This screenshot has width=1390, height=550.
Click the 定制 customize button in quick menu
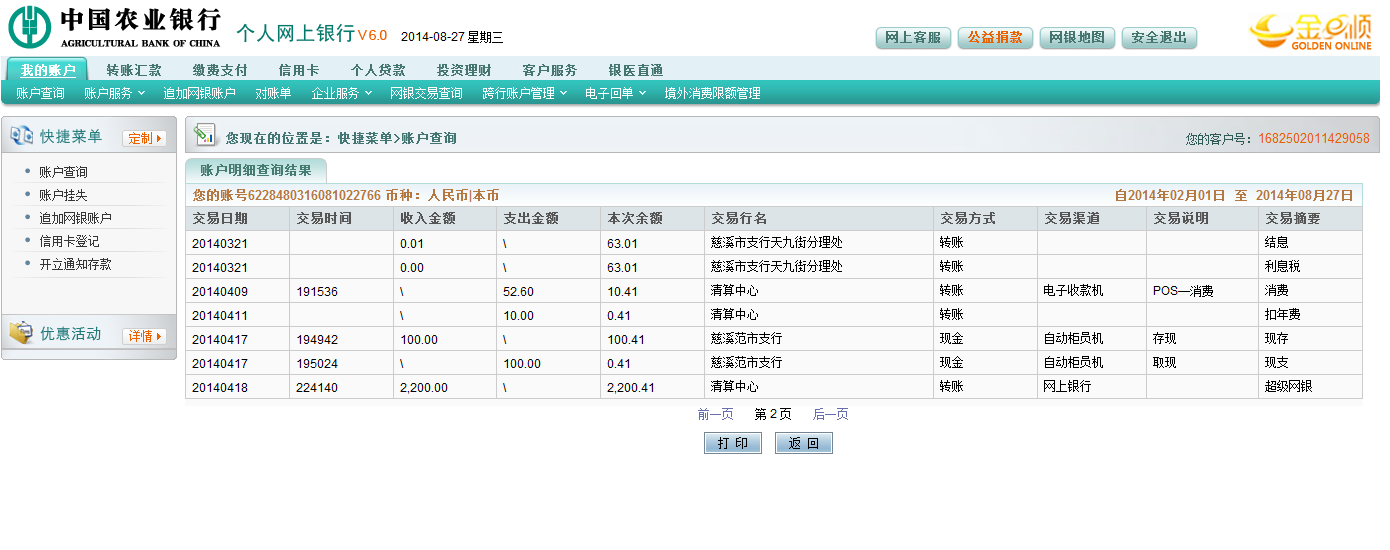point(144,138)
